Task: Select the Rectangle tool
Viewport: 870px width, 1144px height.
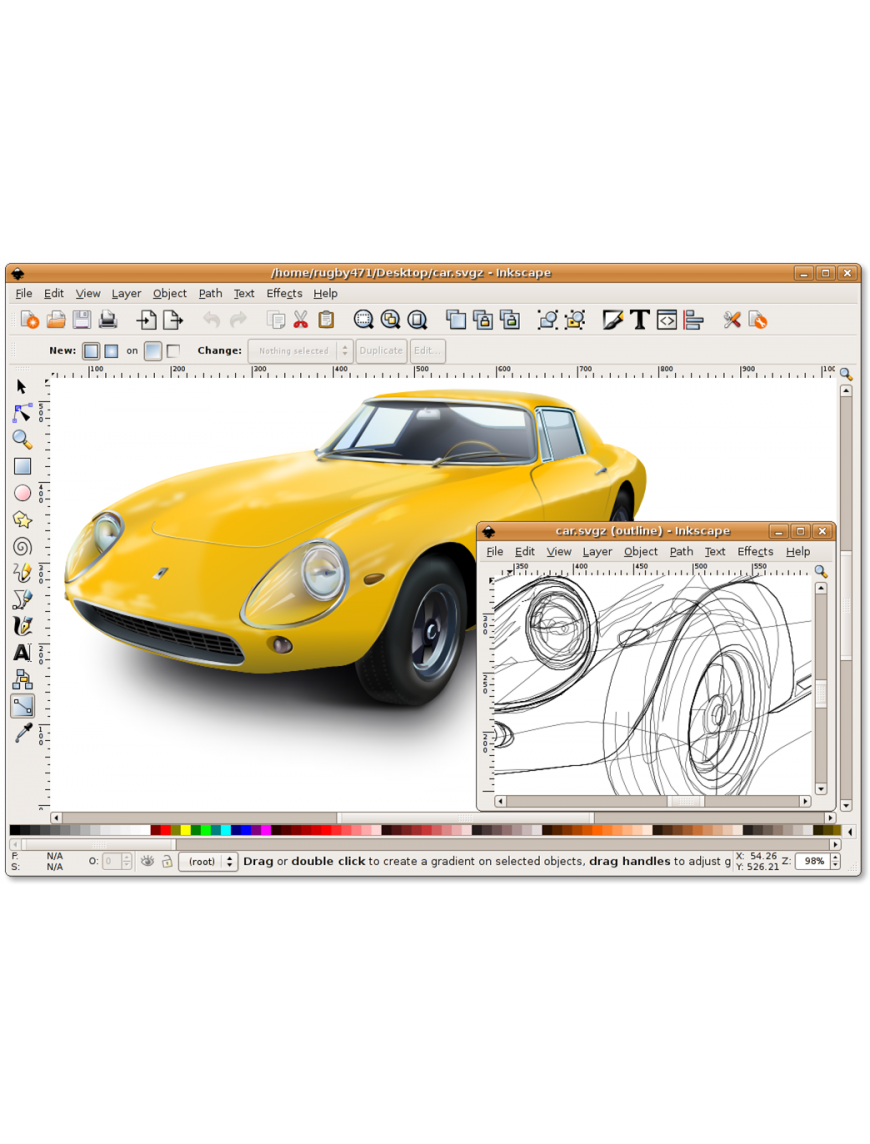Action: coord(22,466)
